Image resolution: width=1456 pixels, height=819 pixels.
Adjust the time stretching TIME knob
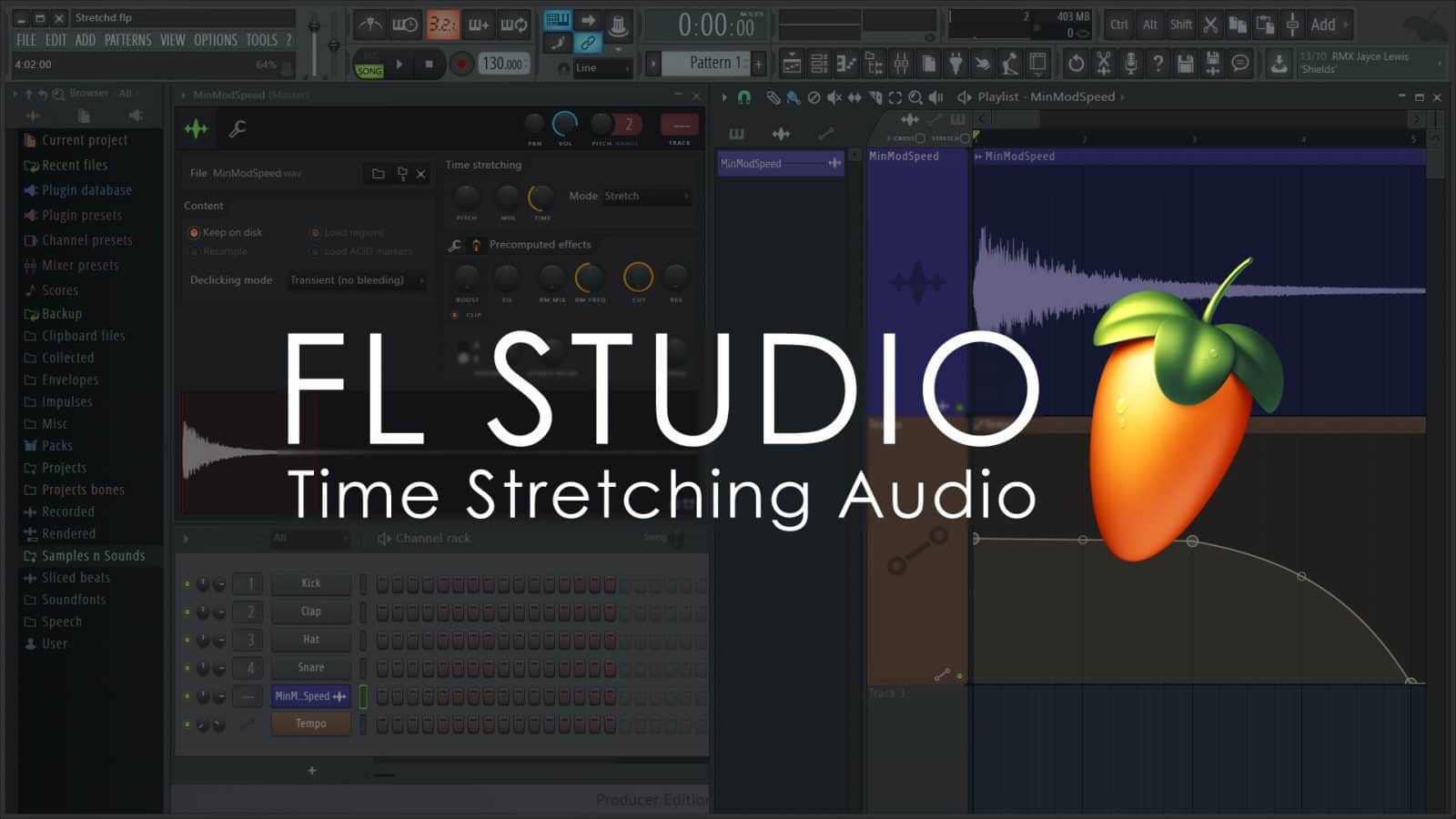(541, 196)
